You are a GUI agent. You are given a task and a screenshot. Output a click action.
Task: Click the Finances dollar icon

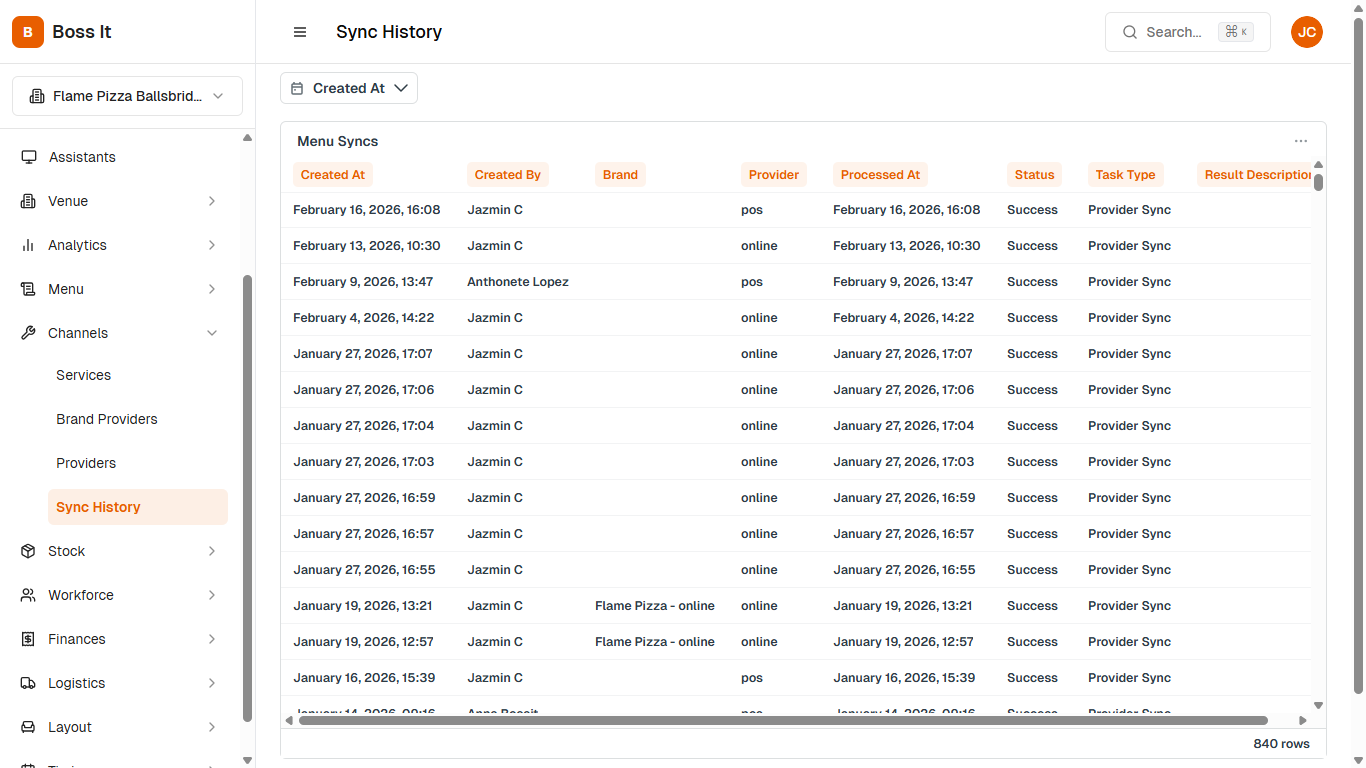click(x=28, y=639)
